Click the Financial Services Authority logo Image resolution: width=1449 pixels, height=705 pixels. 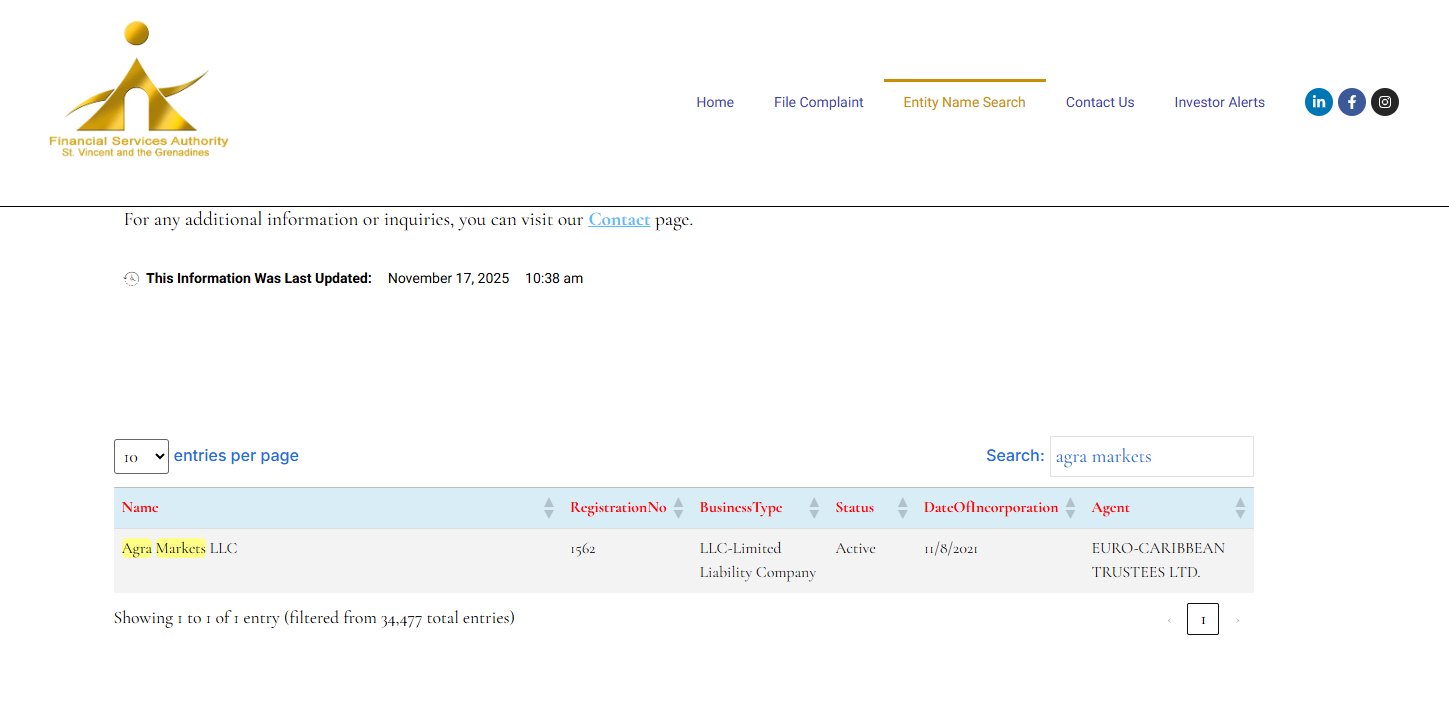[x=138, y=90]
